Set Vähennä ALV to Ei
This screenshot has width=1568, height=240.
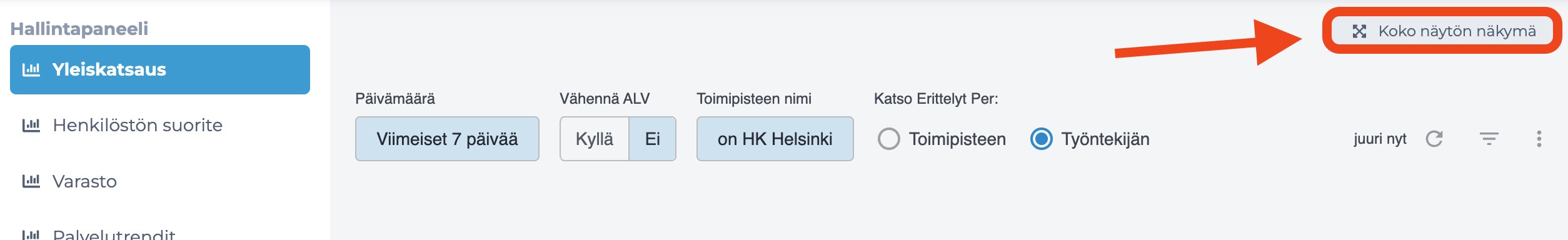pyautogui.click(x=653, y=139)
